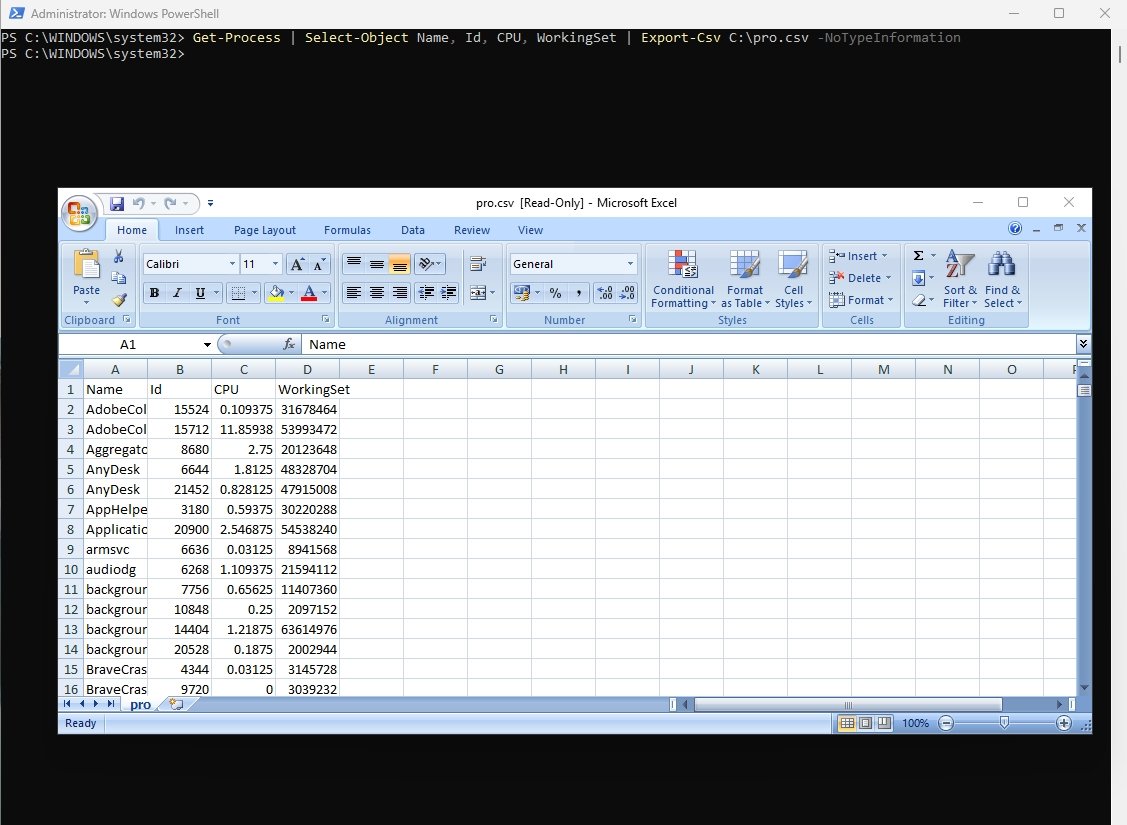Apply Comma Style format

coord(579,292)
